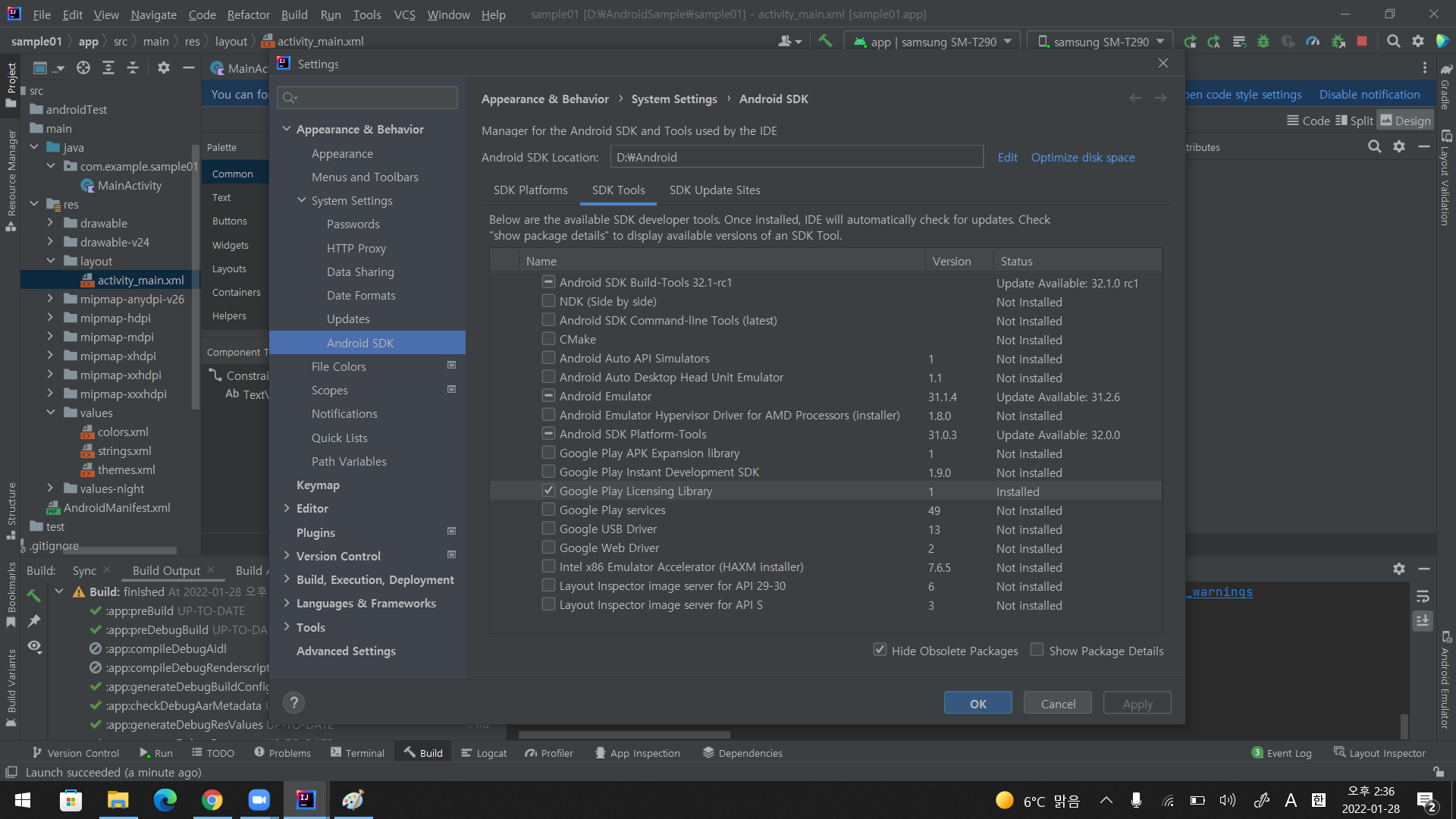Check Google Play services checkbox

point(548,510)
